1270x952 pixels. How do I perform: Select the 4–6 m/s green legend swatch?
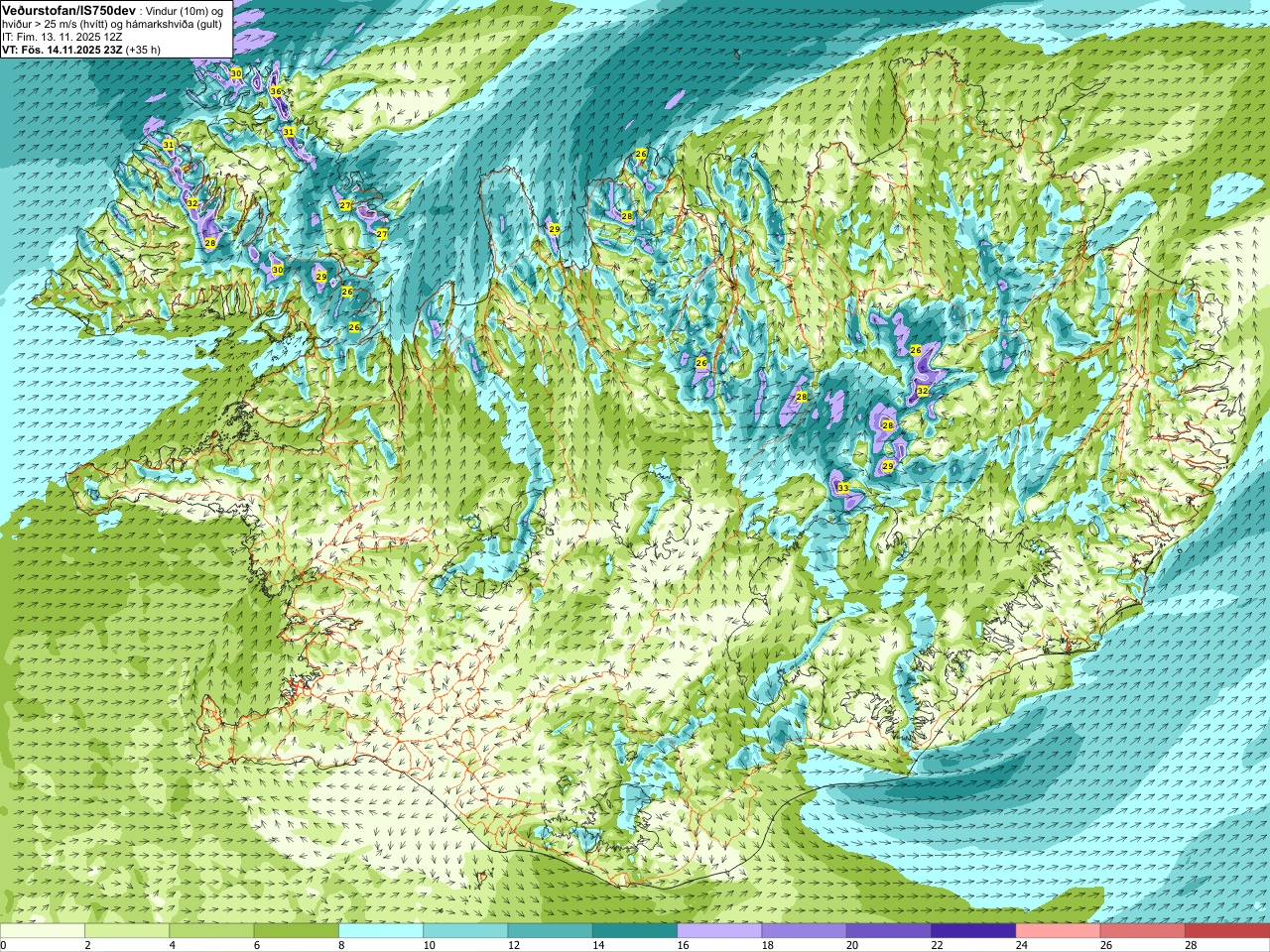[x=211, y=931]
